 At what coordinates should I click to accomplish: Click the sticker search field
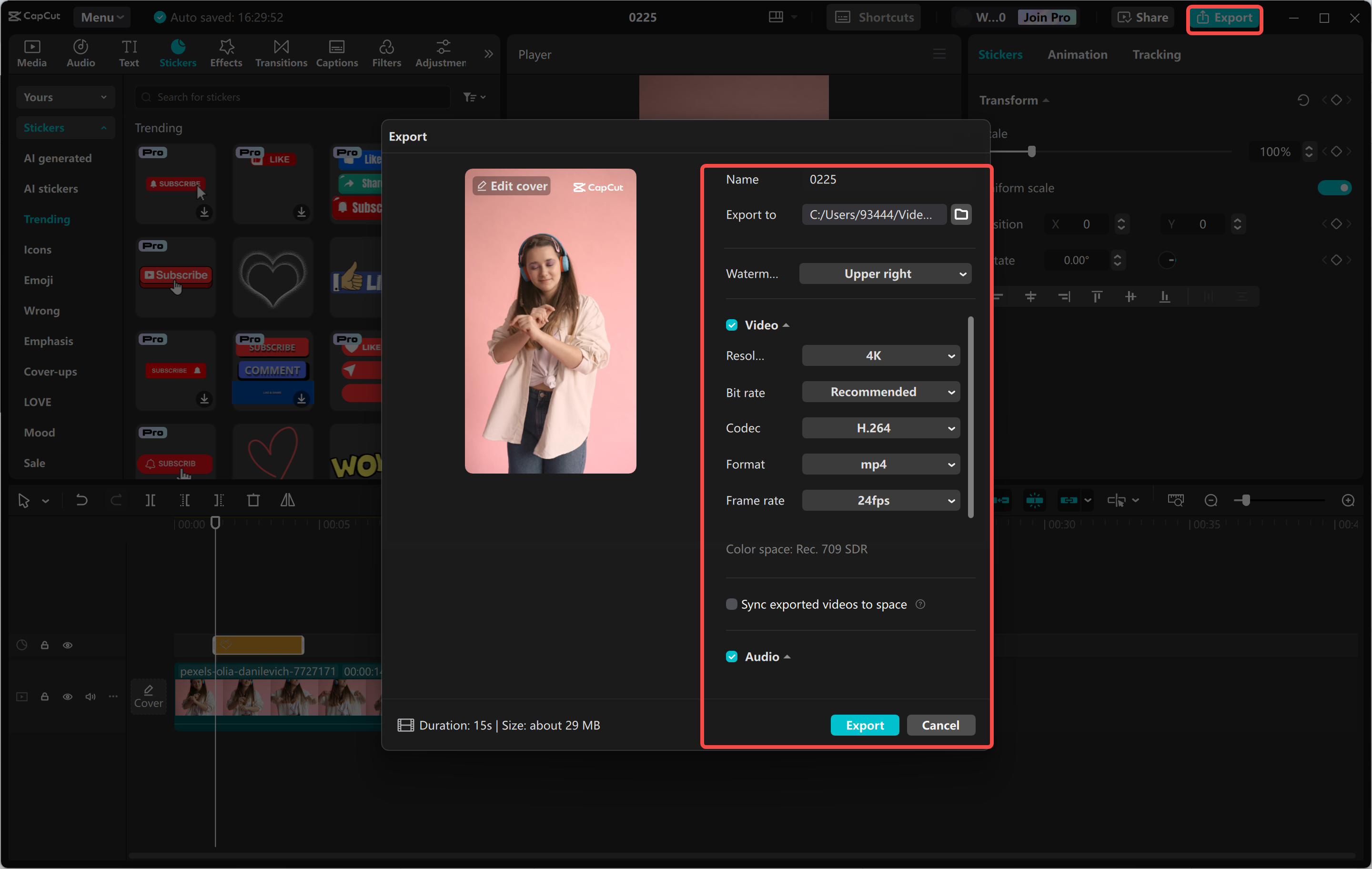292,96
